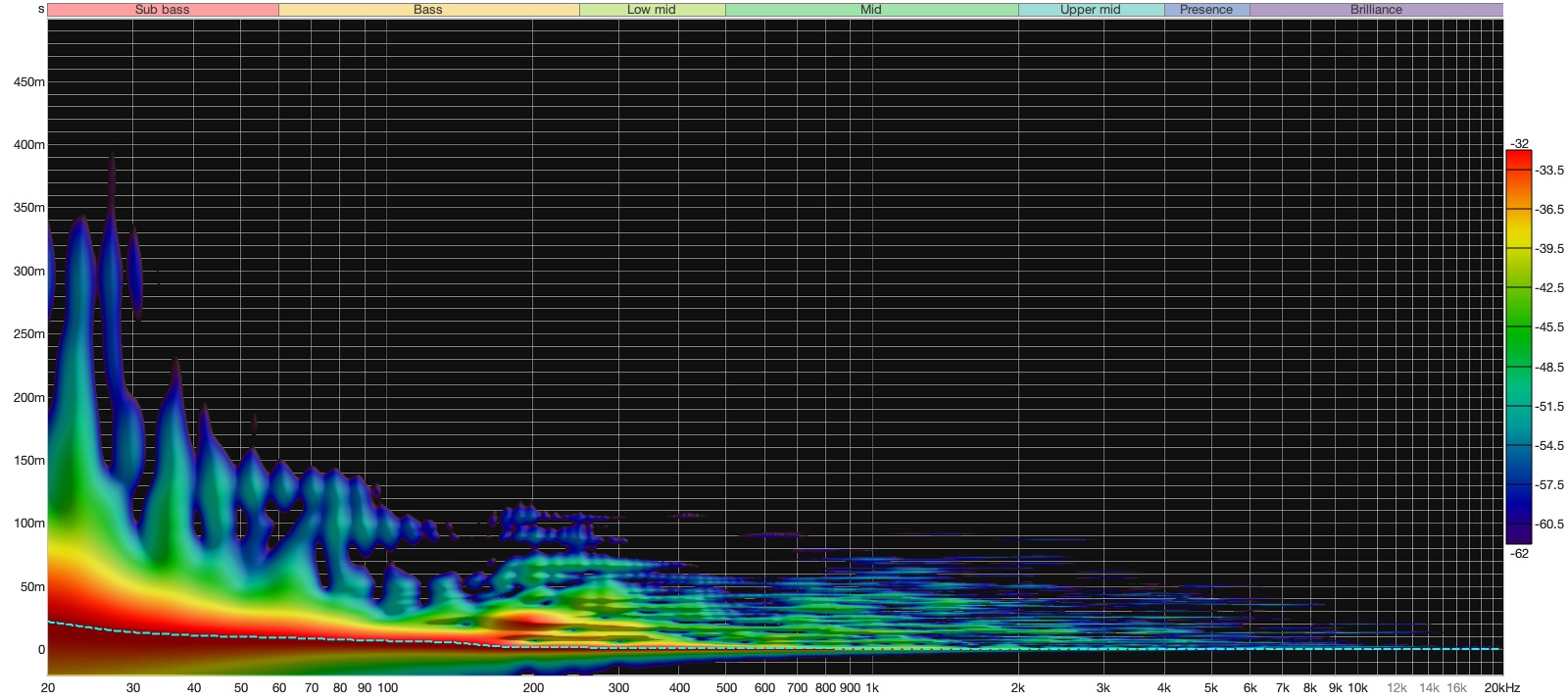
Task: Click the -62 bottom value of color scale
Action: coord(1519,553)
